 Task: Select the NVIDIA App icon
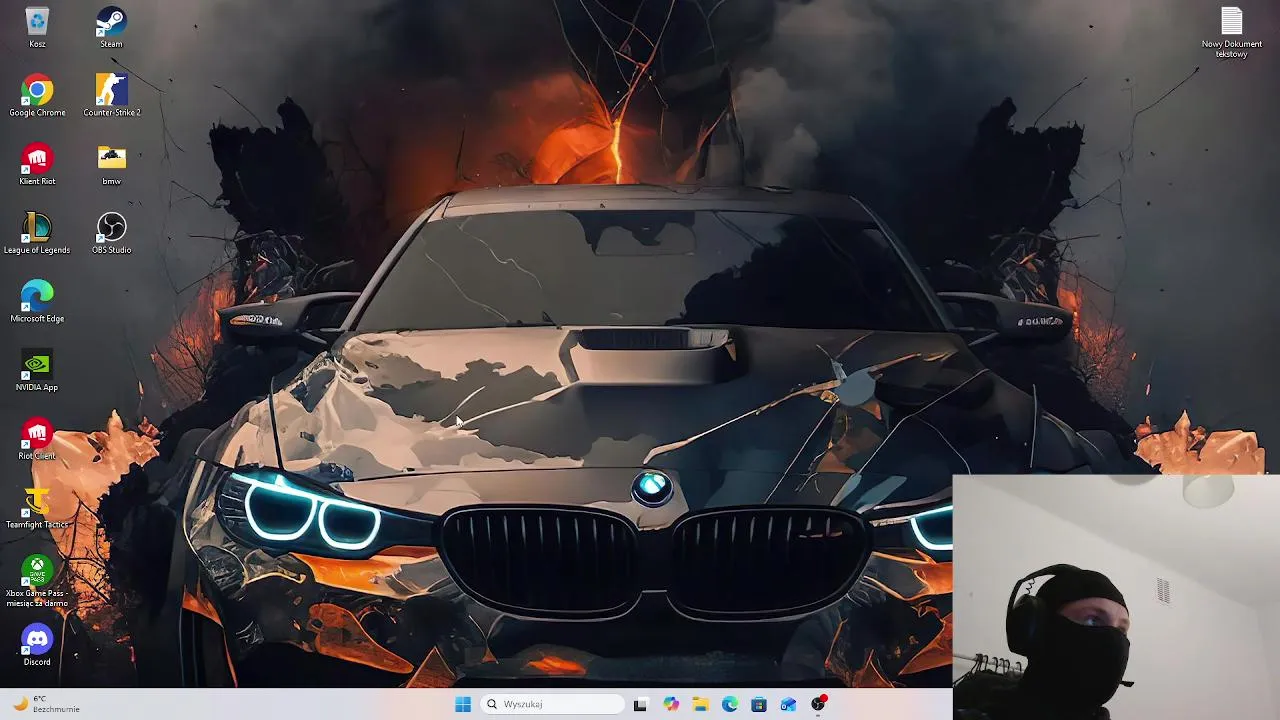click(37, 371)
